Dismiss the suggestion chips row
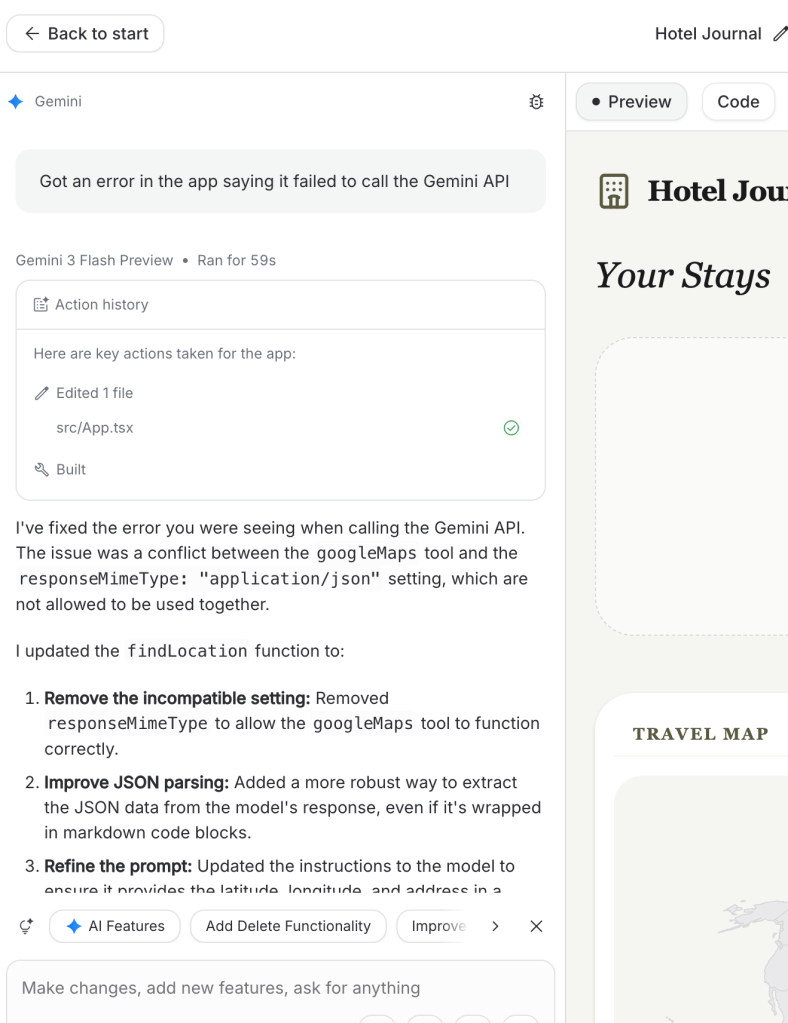 (536, 926)
